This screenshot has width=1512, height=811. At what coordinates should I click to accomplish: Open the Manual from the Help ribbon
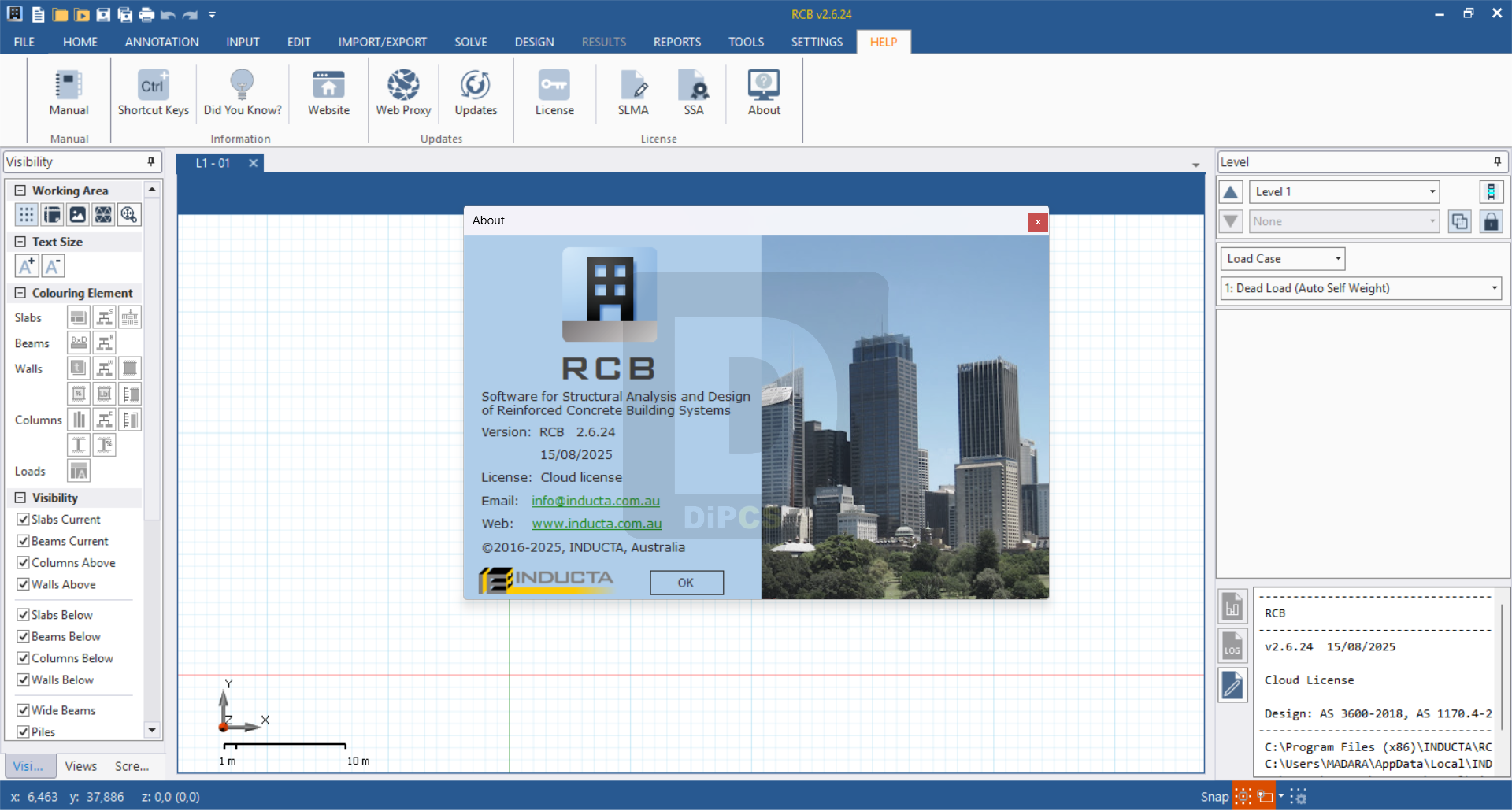[69, 93]
